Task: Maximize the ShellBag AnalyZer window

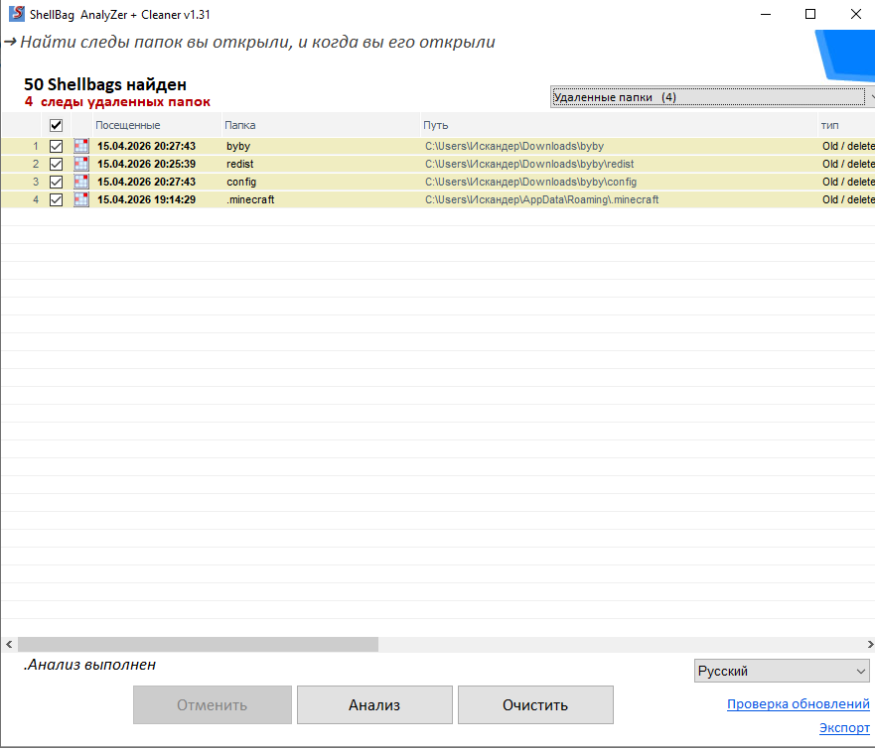Action: [810, 15]
